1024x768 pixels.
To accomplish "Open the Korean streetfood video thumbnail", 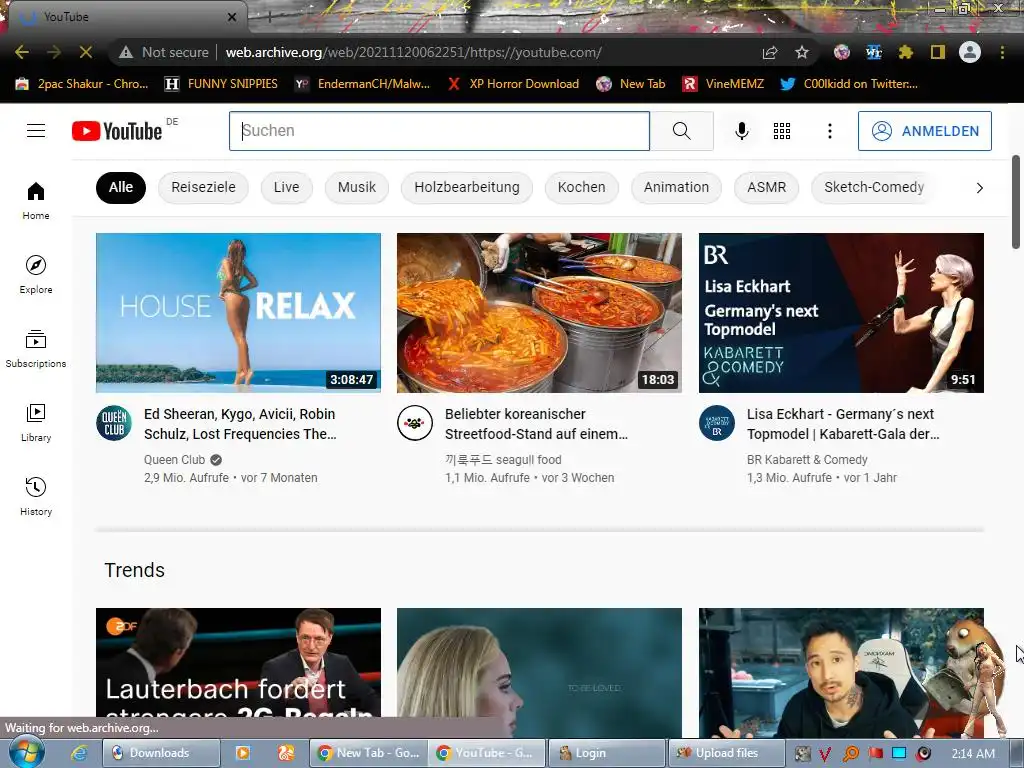I will (x=539, y=313).
